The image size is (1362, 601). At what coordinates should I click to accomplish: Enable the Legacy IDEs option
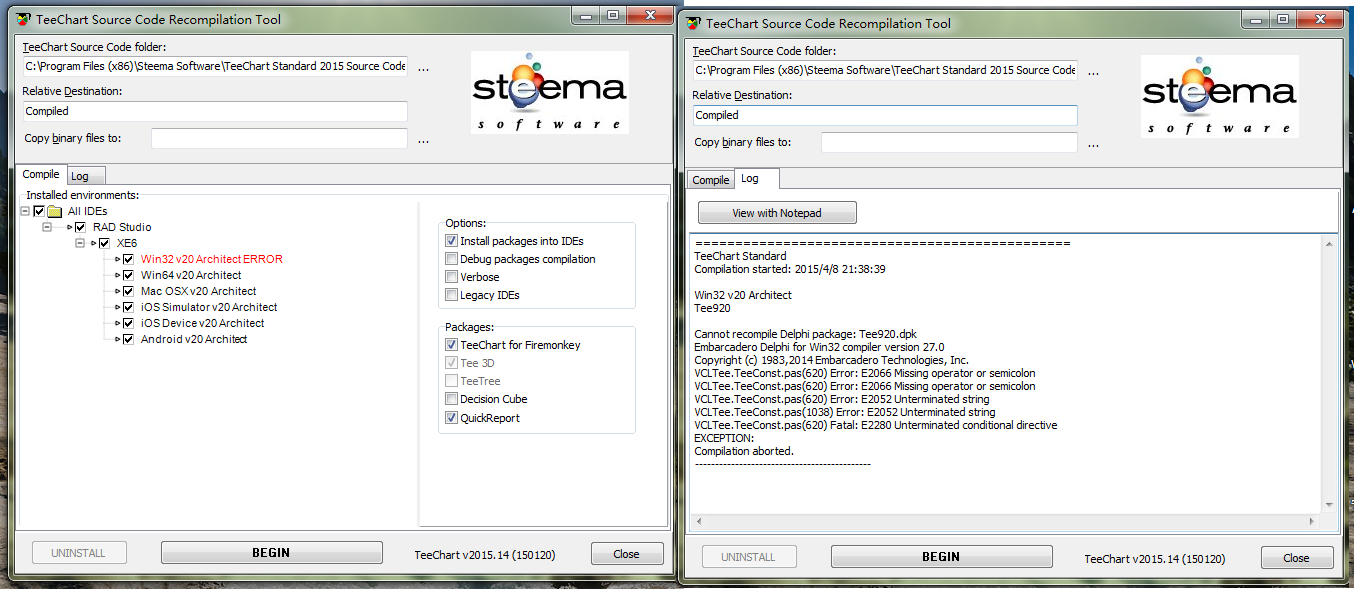[452, 295]
